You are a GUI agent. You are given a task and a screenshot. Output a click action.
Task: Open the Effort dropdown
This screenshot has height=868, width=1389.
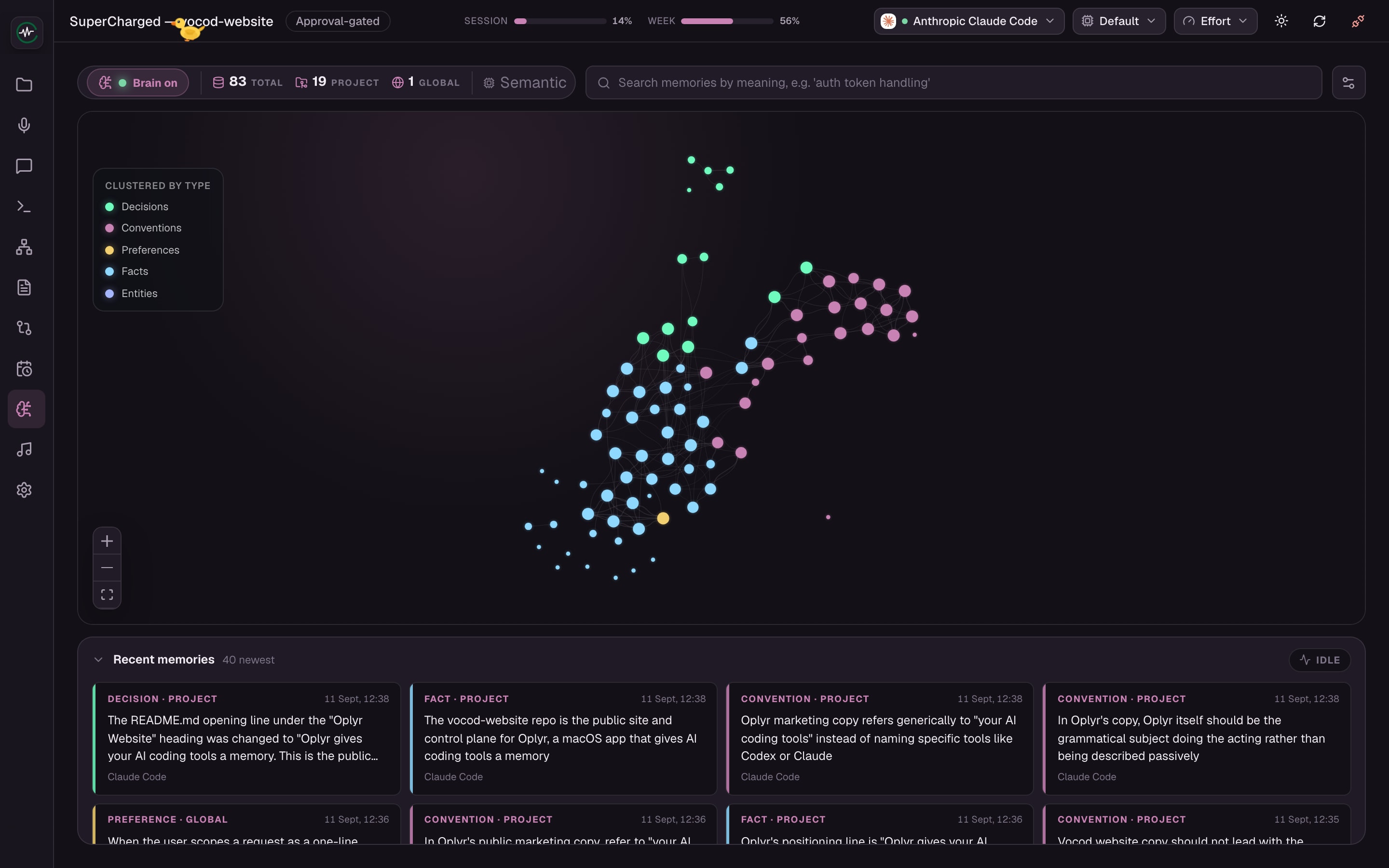1215,21
